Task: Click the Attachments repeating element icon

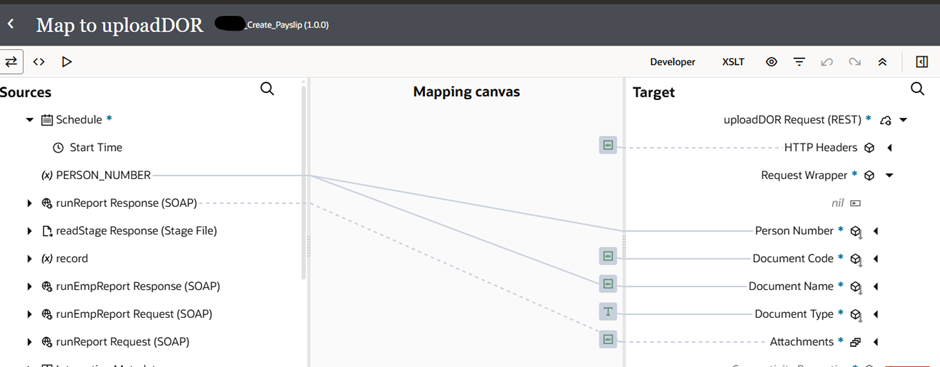Action: point(855,342)
